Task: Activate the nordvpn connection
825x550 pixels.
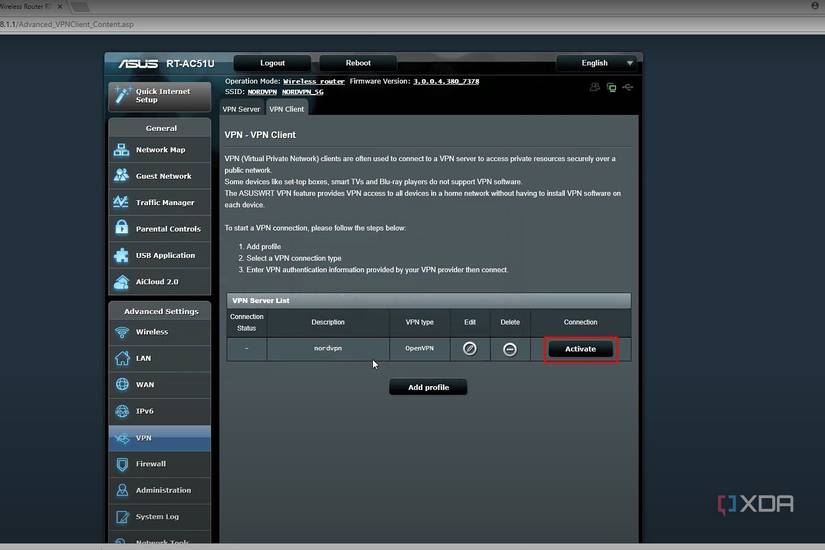Action: (x=580, y=349)
